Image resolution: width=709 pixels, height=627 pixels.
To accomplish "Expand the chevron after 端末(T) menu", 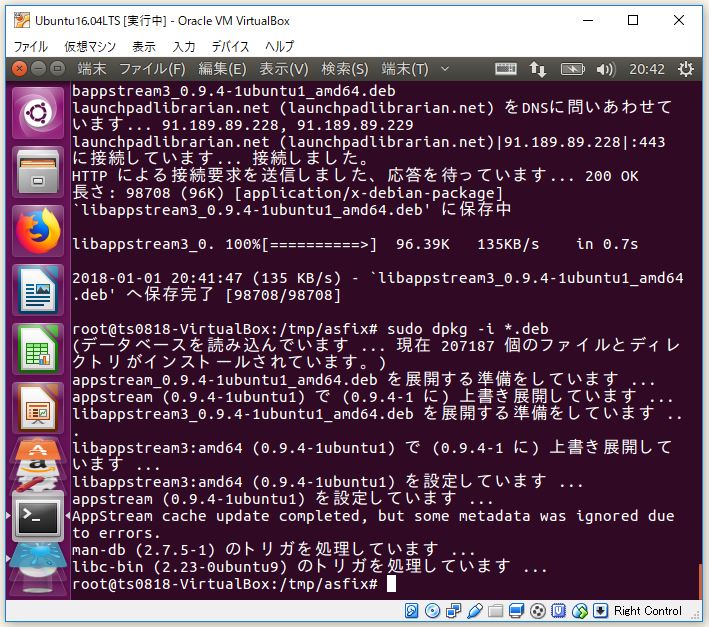I will coord(445,69).
